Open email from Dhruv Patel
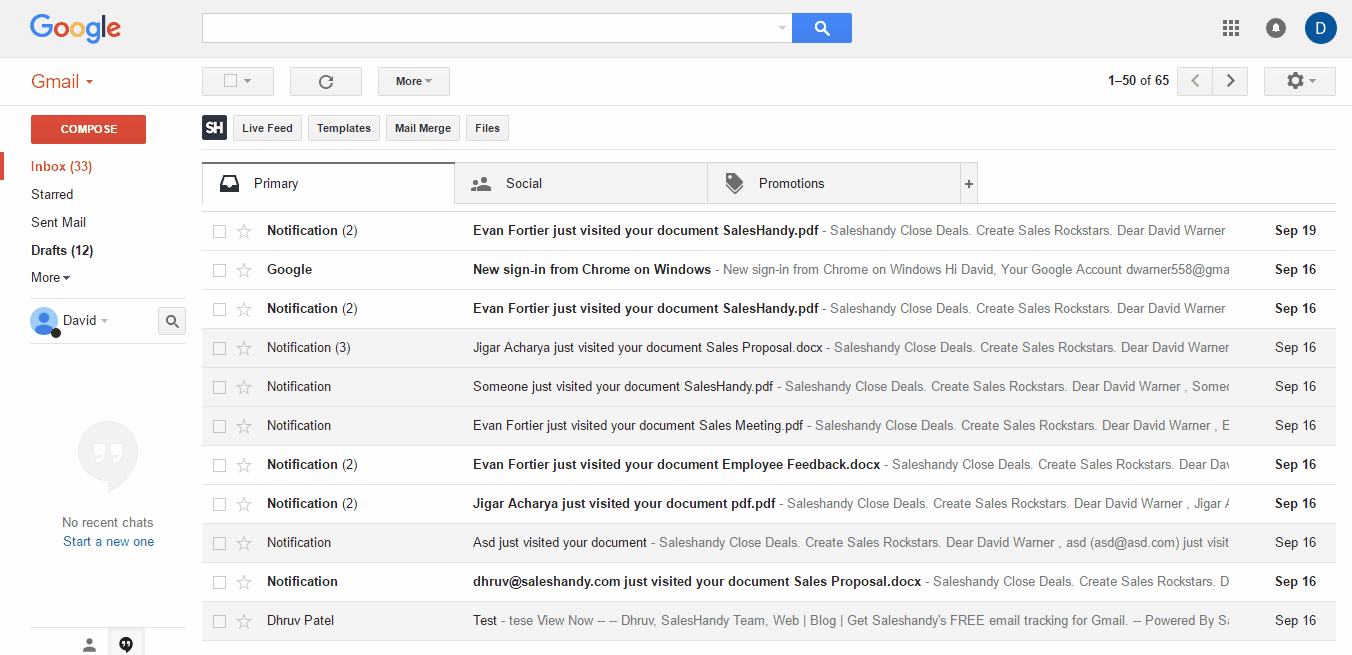The height and width of the screenshot is (655, 1352). [x=768, y=621]
